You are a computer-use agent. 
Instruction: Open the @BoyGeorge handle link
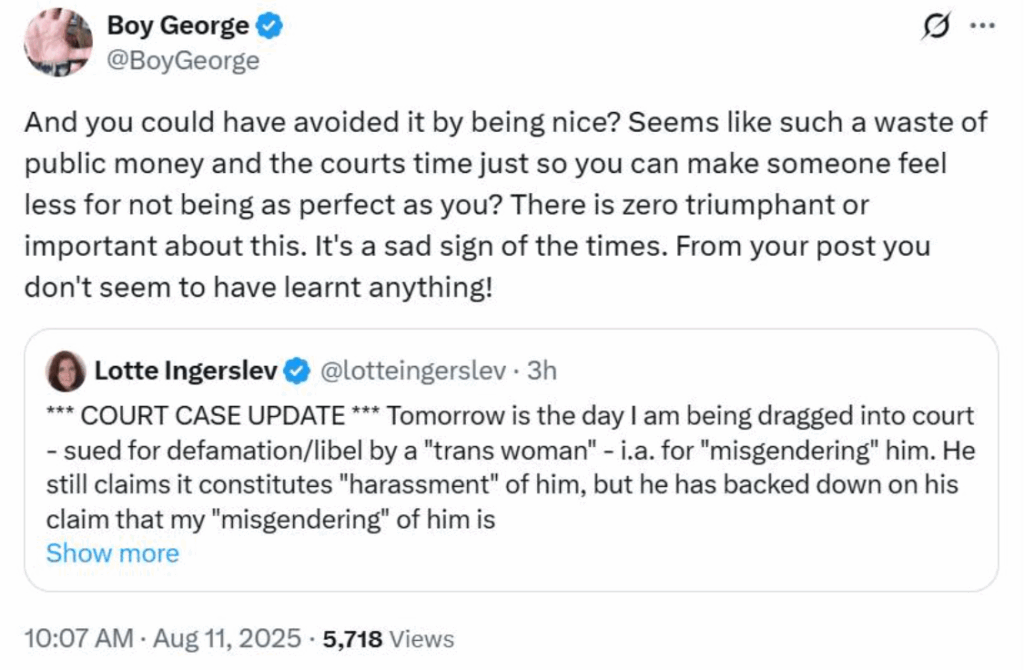point(183,61)
